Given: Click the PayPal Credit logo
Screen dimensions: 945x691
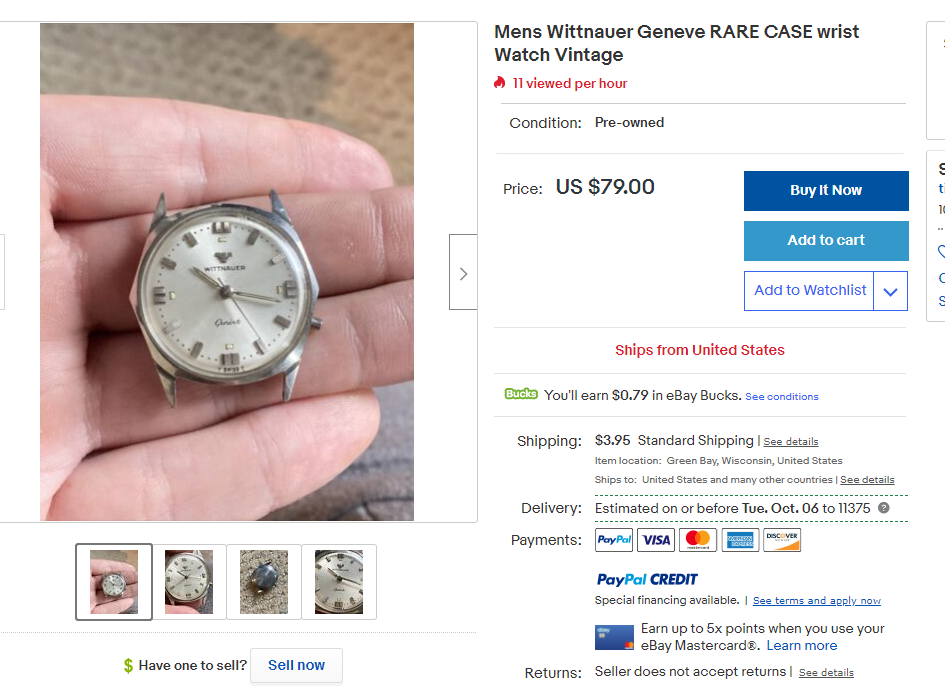Looking at the screenshot, I should coord(647,580).
